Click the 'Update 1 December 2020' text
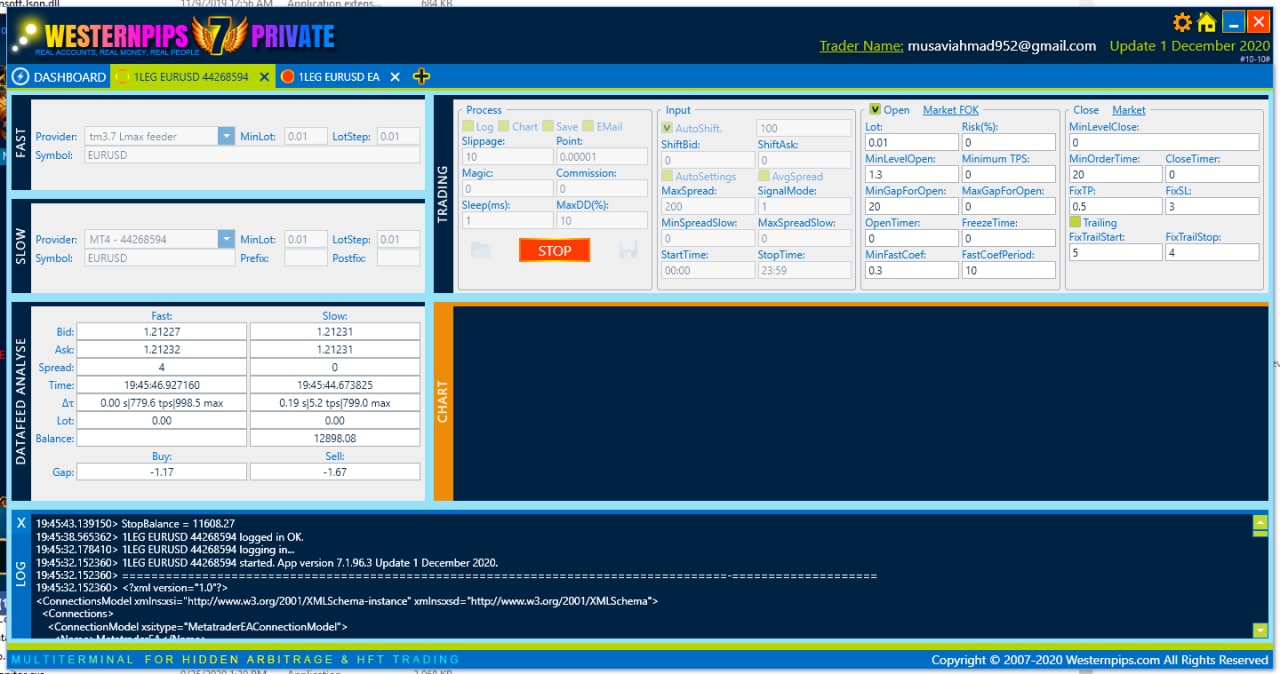Viewport: 1280px width, 674px height. pyautogui.click(x=1190, y=46)
